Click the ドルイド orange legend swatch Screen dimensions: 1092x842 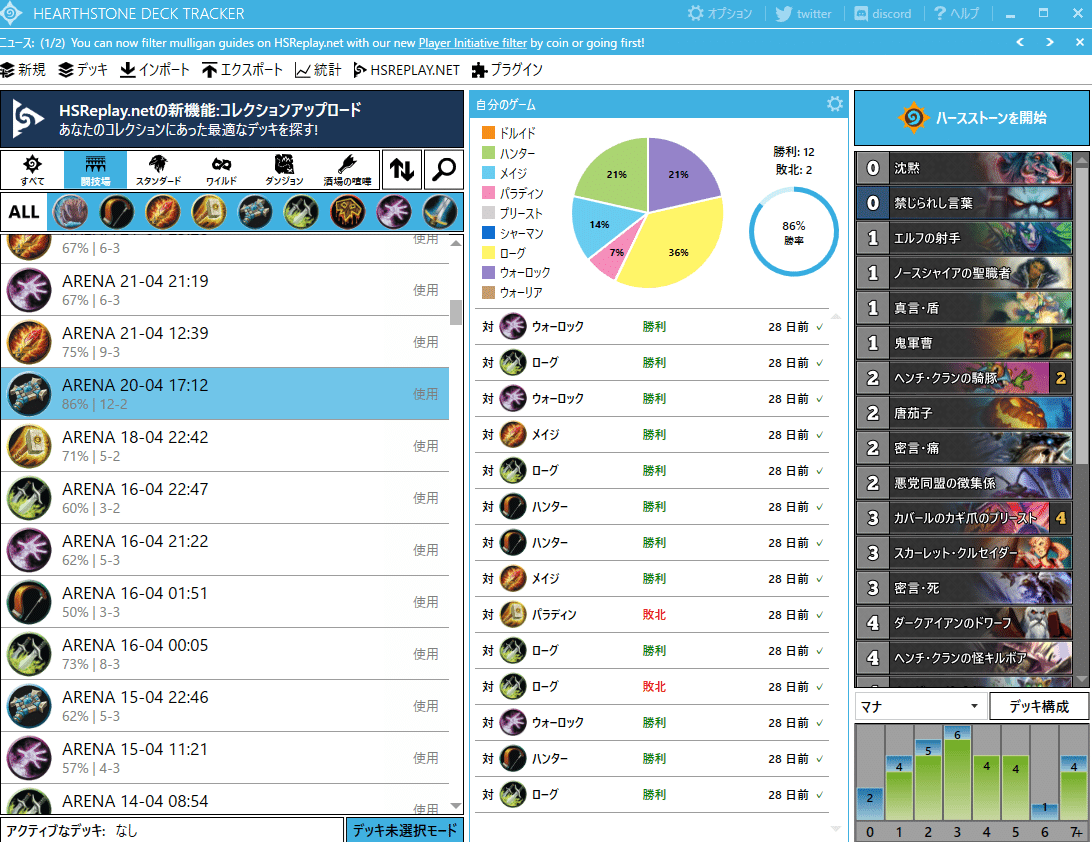click(488, 132)
